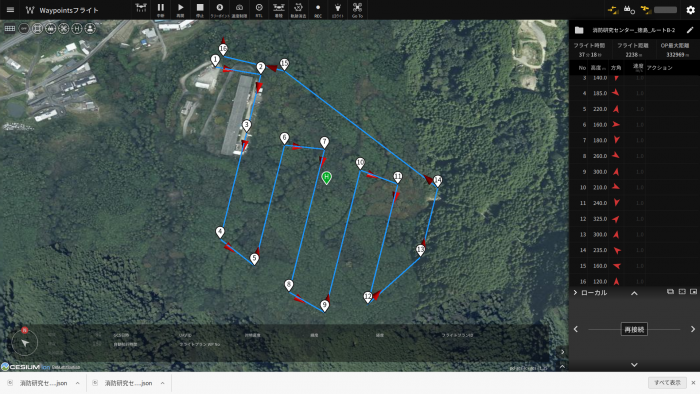Select waypoint 12 marker on map
Image resolution: width=700 pixels, height=394 pixels.
click(x=368, y=297)
